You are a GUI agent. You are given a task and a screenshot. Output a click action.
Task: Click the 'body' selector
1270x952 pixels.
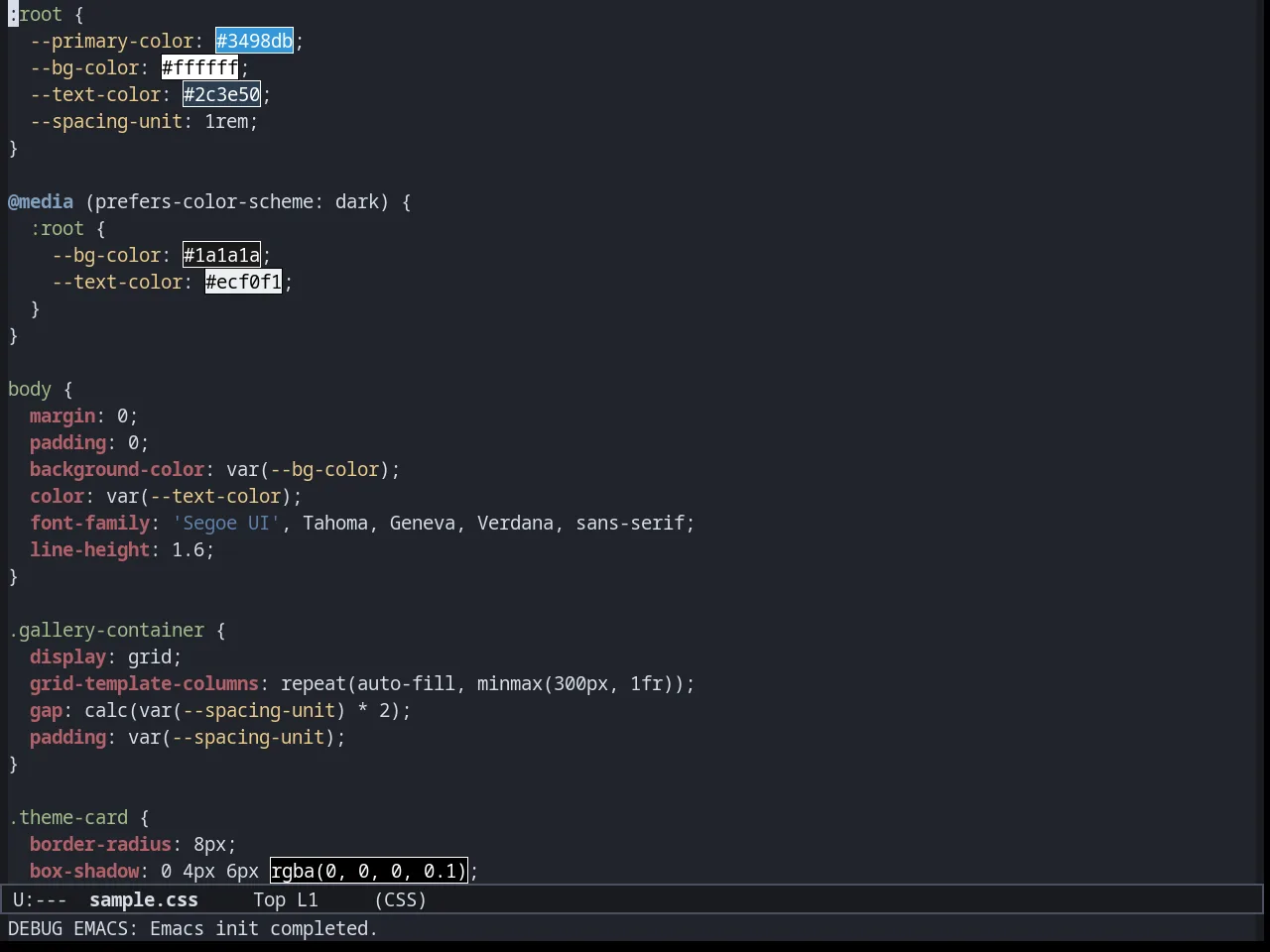[30, 389]
